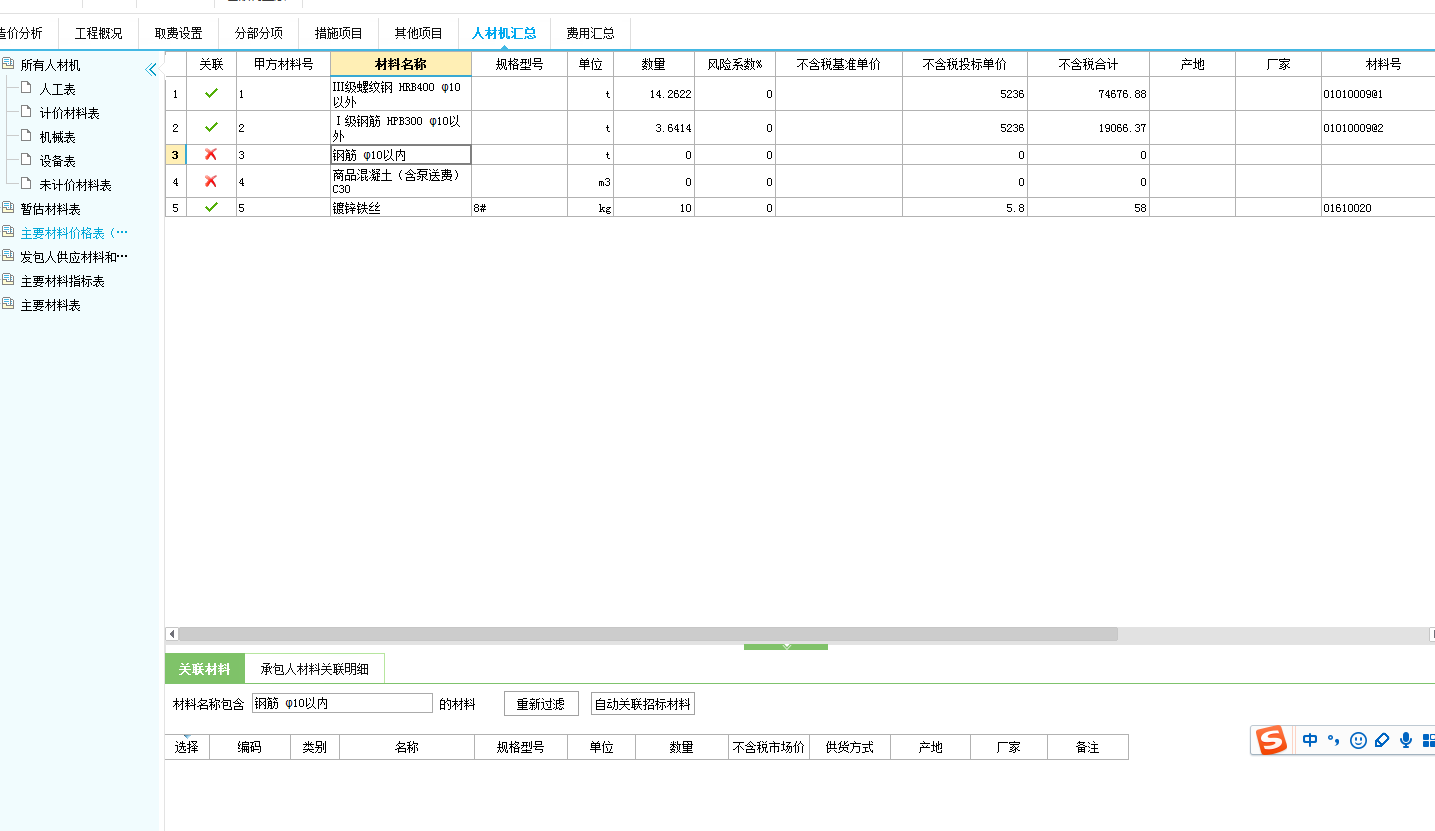Switch to 造价分析 tab
The width and height of the screenshot is (1435, 831).
point(24,33)
